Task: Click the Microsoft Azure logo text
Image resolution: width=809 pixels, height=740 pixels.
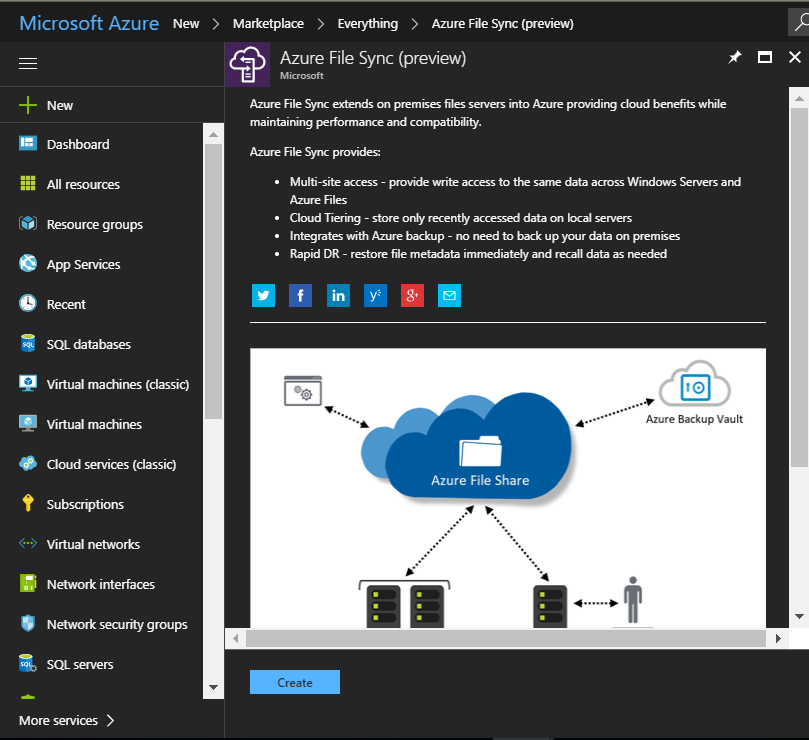Action: click(89, 23)
